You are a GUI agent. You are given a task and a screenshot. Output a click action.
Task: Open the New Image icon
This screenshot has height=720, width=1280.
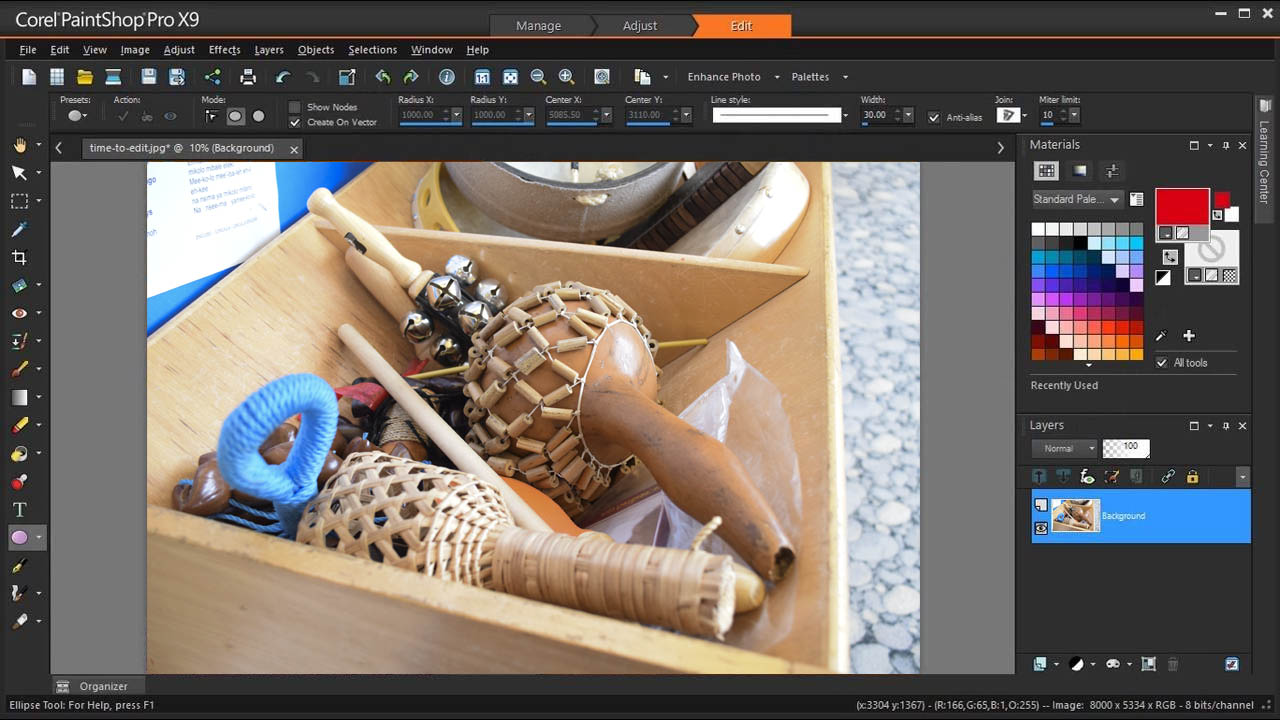pos(28,76)
